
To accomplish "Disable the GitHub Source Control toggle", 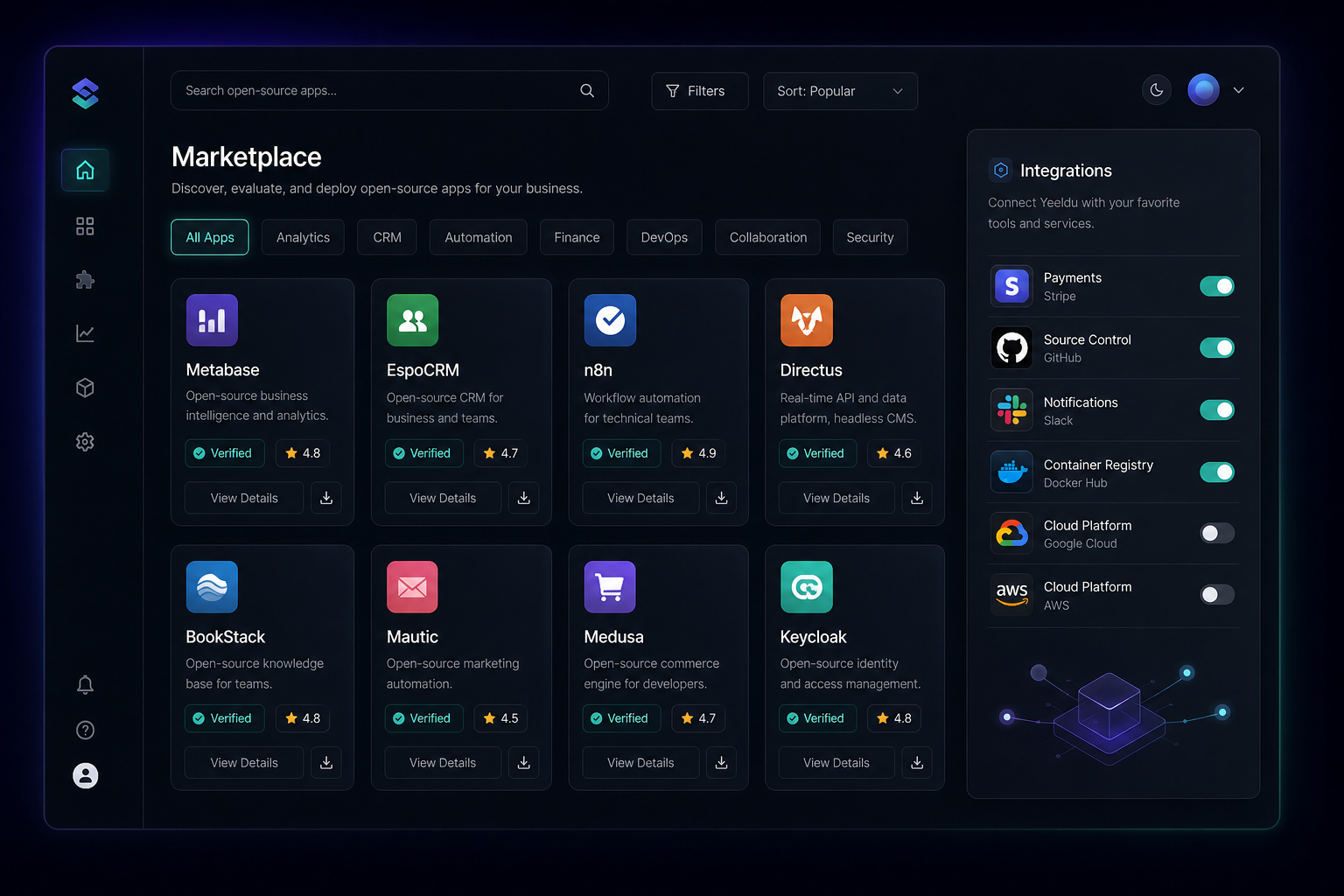I will 1217,348.
